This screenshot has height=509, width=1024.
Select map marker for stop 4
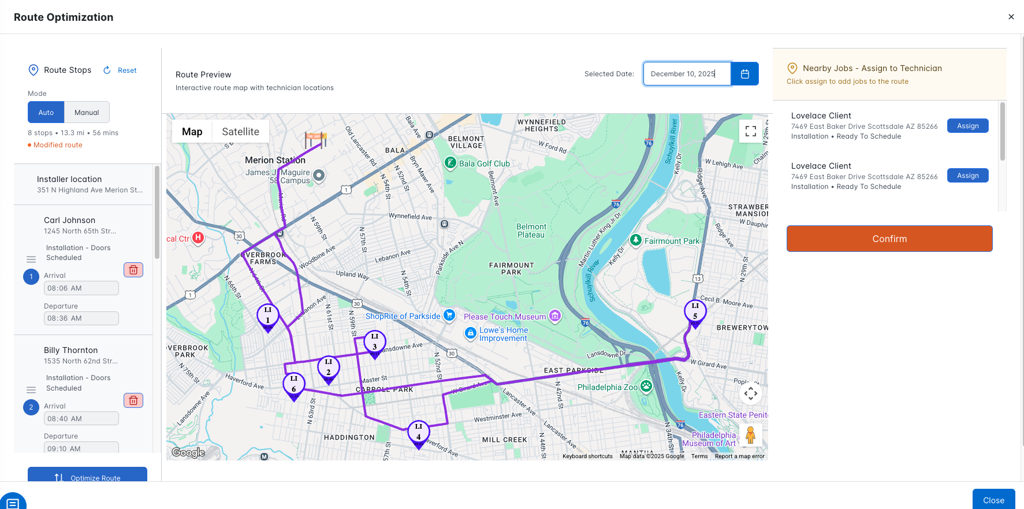coord(419,433)
